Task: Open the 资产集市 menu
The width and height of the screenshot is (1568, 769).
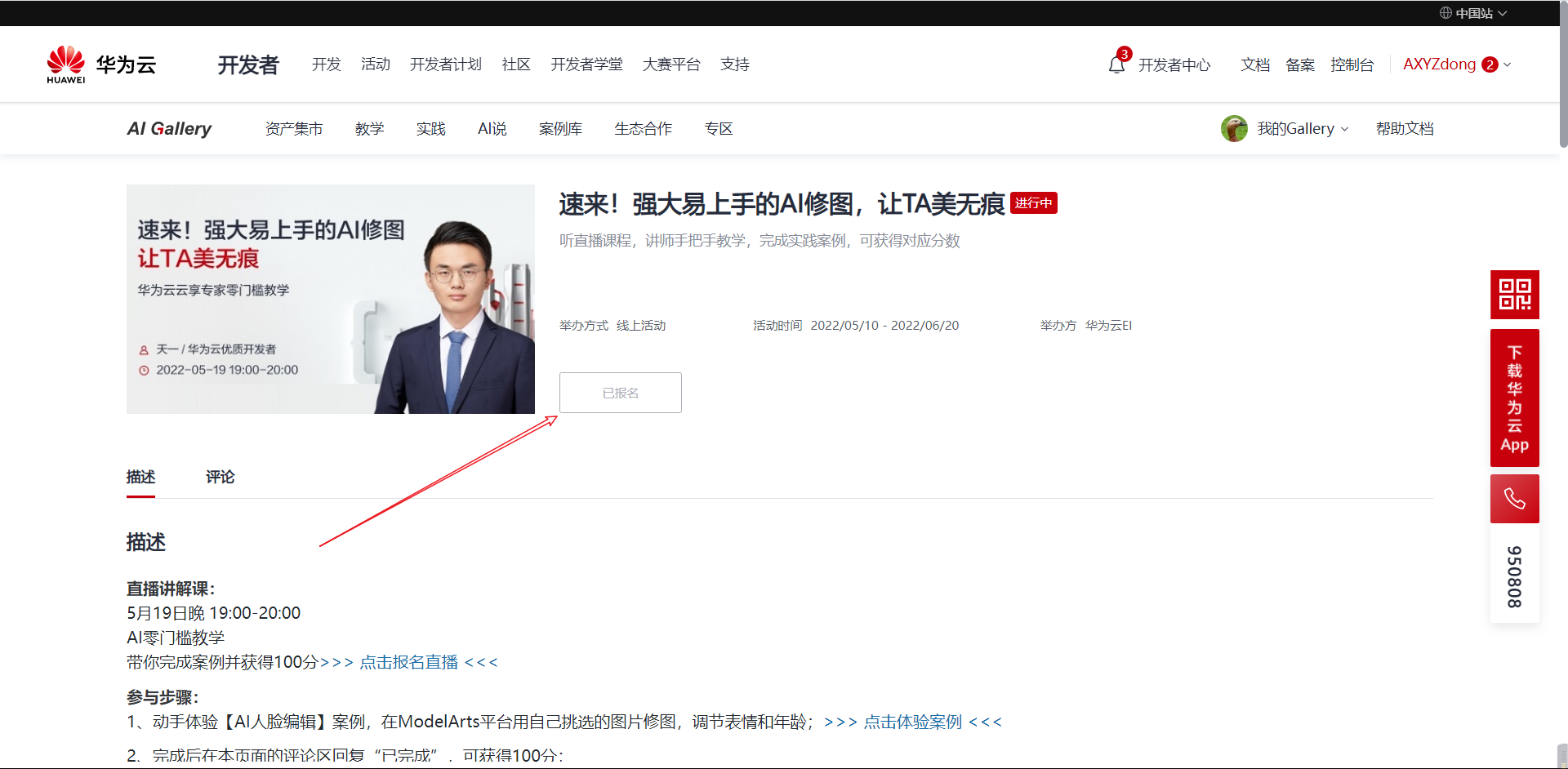Action: [294, 129]
